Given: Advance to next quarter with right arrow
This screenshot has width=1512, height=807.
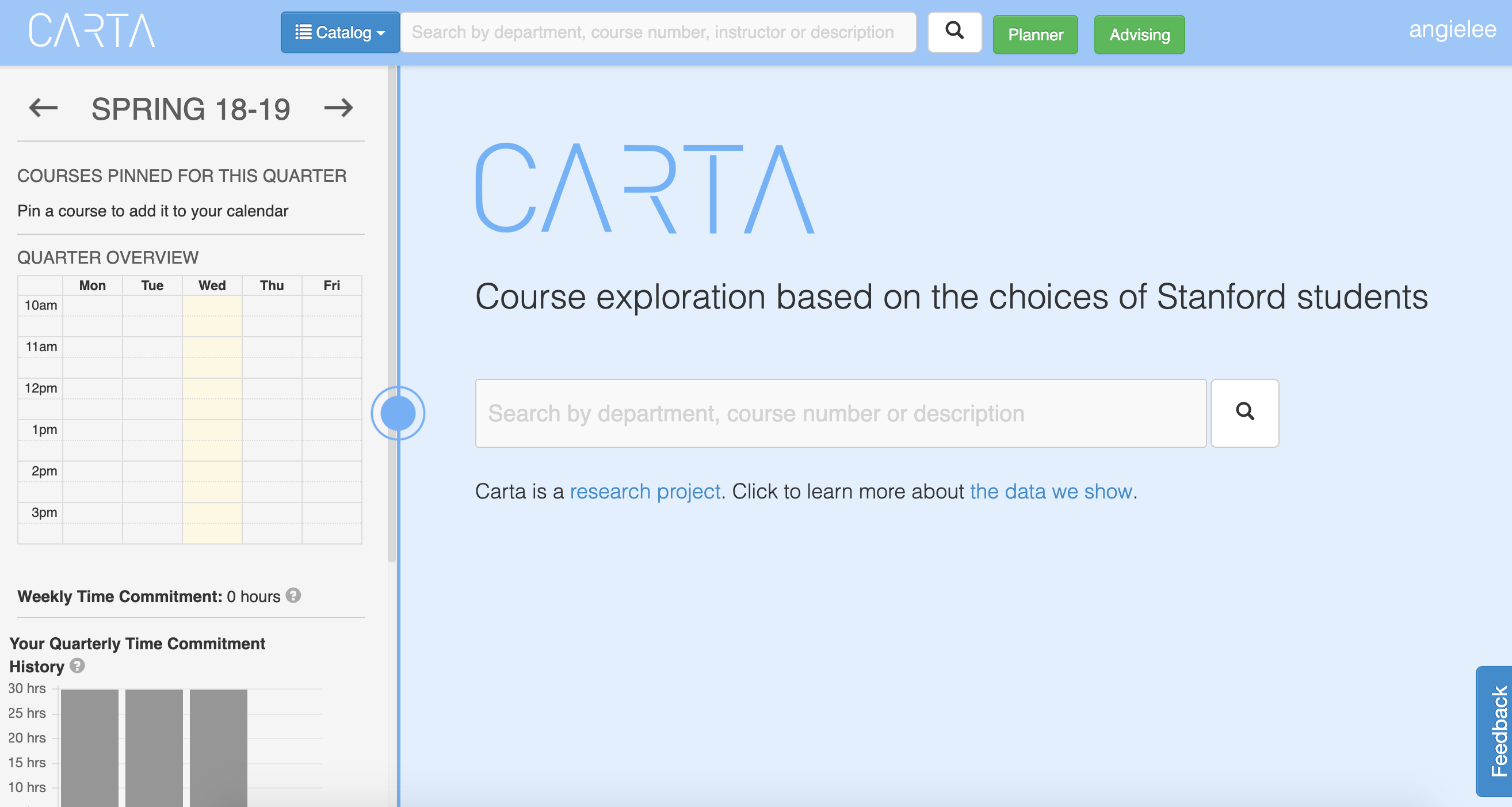Looking at the screenshot, I should coord(339,108).
